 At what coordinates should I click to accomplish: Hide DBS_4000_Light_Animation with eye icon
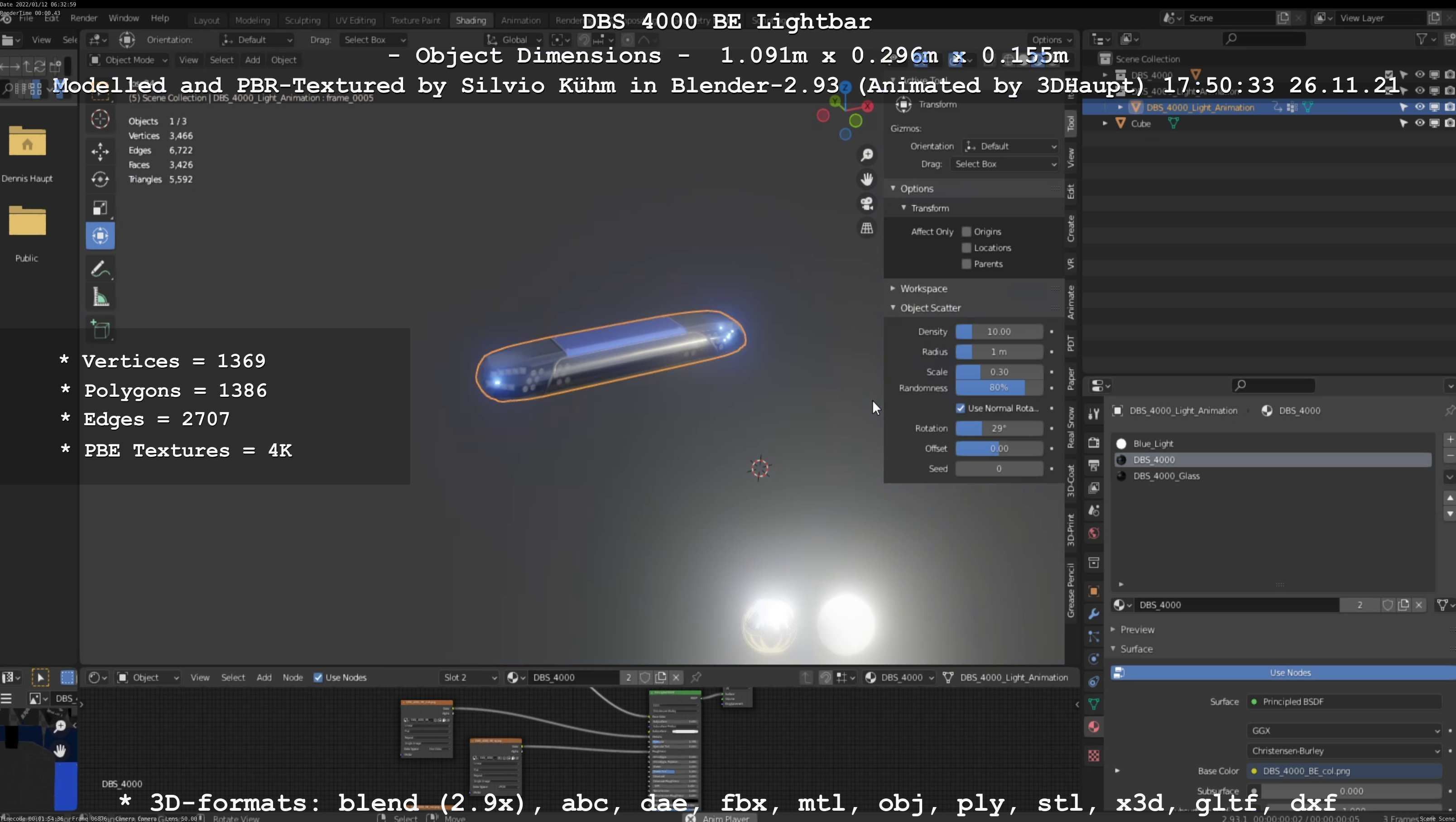pos(1420,107)
